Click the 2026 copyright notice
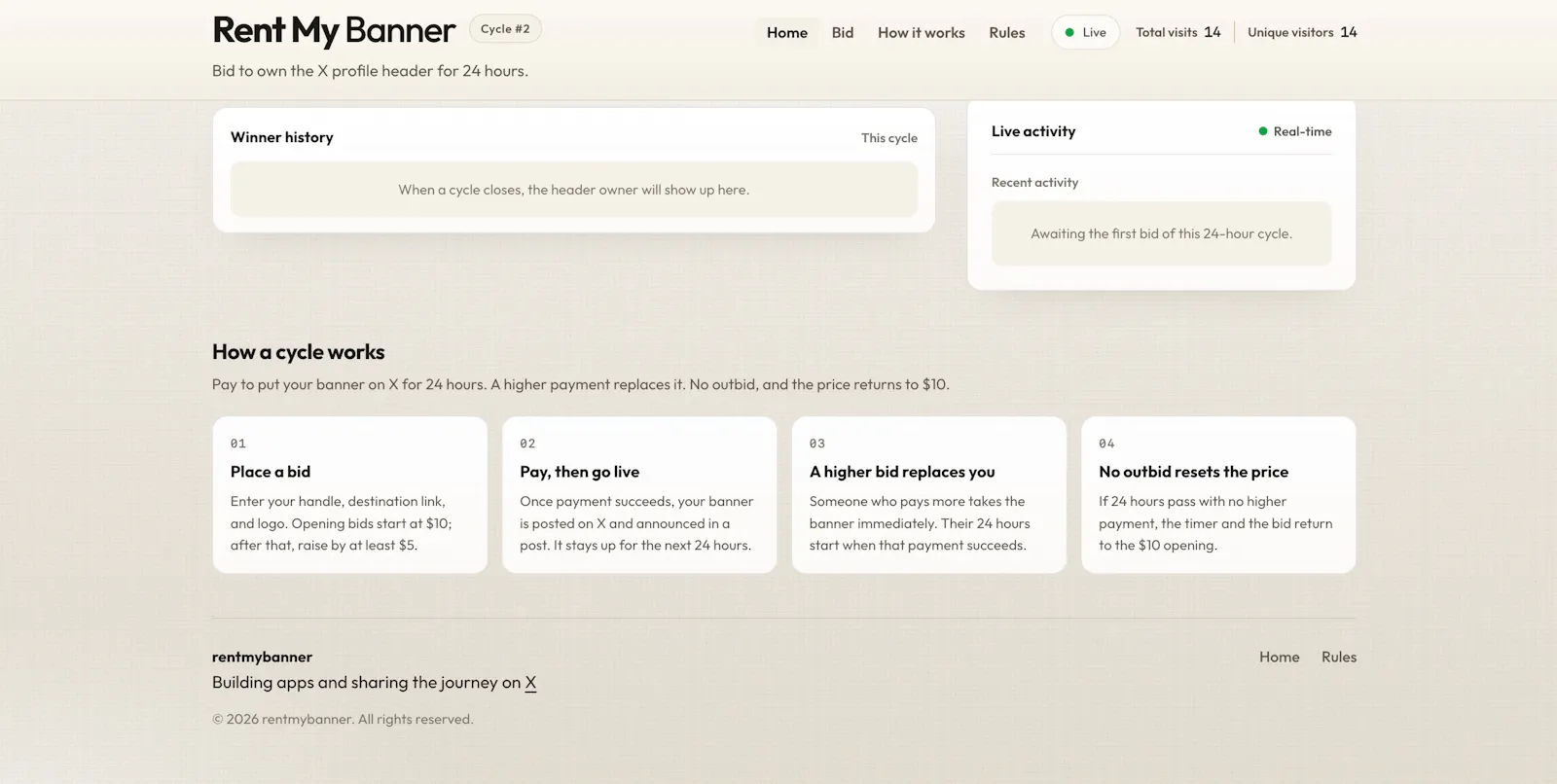1557x784 pixels. 343,720
